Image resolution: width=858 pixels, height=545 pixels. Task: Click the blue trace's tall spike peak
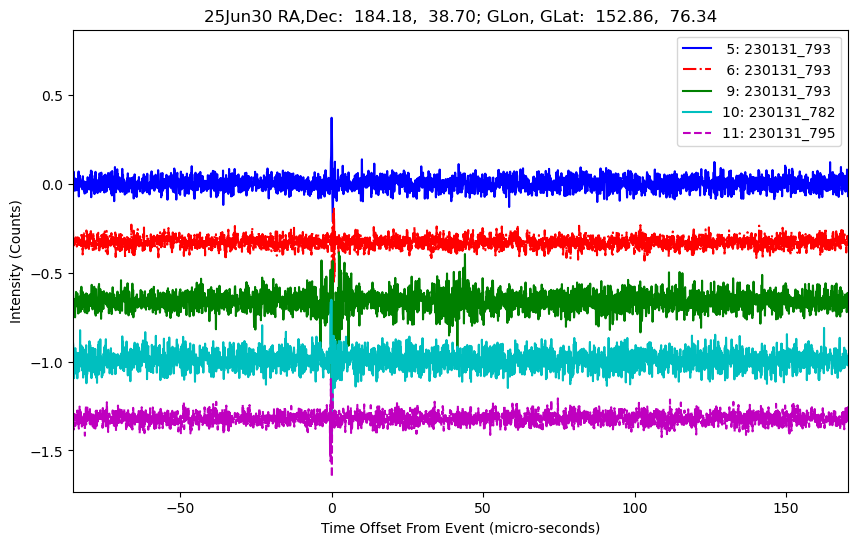(331, 119)
